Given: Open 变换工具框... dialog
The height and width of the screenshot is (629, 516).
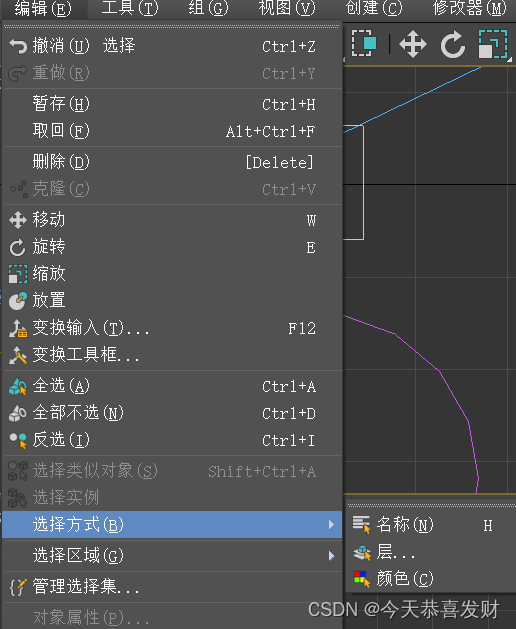Looking at the screenshot, I should [x=172, y=355].
